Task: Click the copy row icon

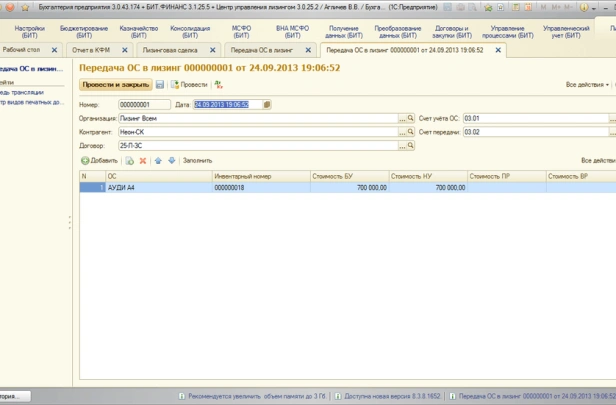Action: (x=129, y=160)
